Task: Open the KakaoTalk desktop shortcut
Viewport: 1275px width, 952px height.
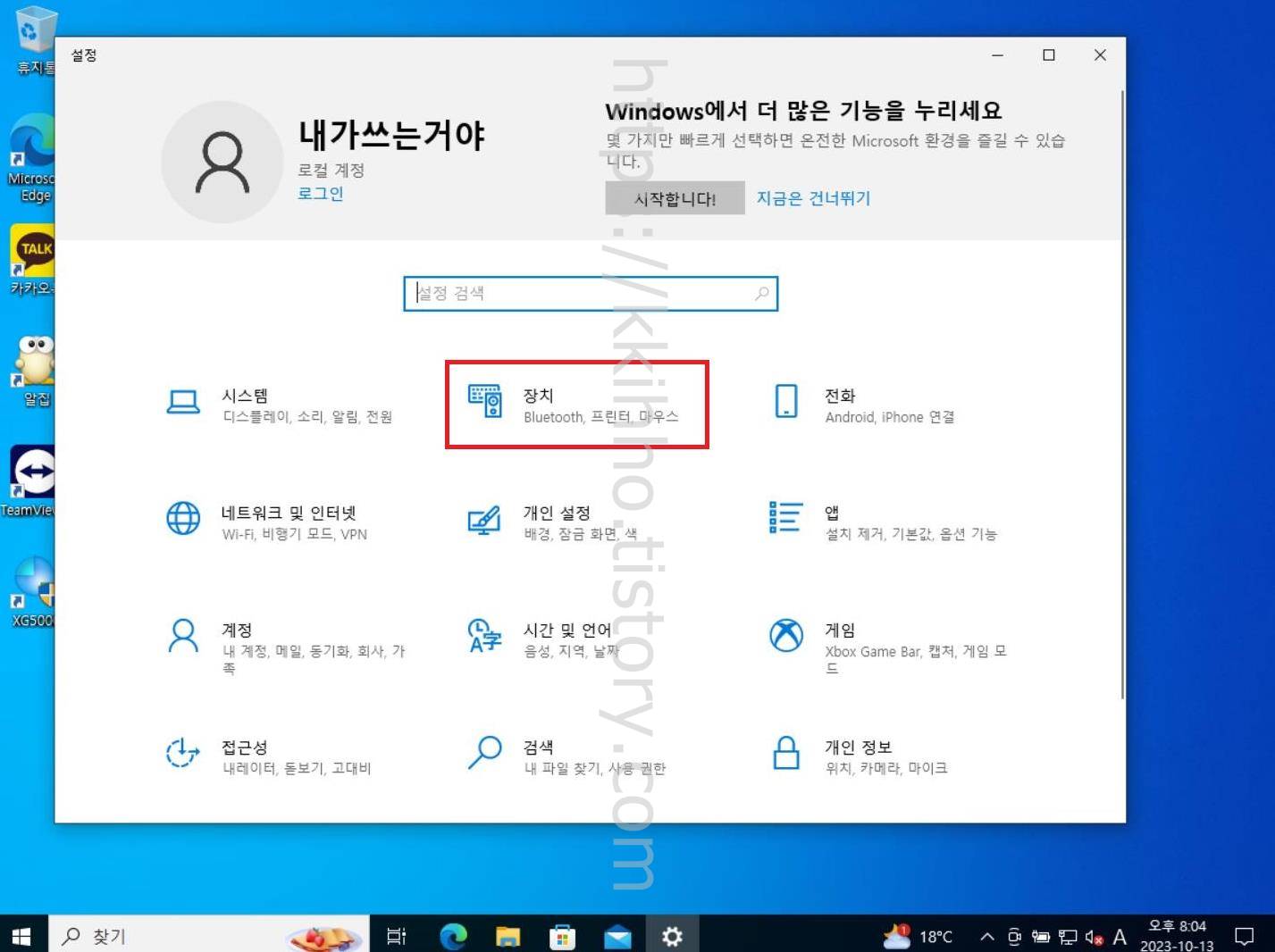Action: point(32,259)
